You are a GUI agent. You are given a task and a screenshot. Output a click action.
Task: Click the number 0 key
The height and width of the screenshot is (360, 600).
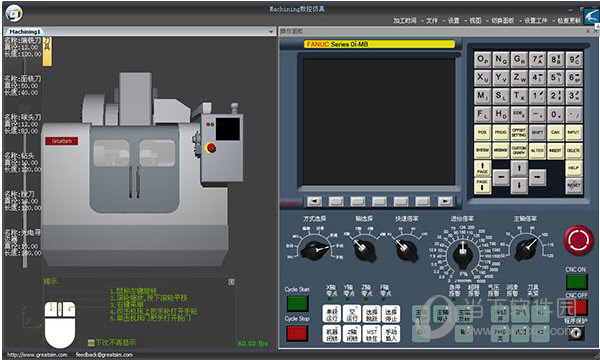[556, 114]
